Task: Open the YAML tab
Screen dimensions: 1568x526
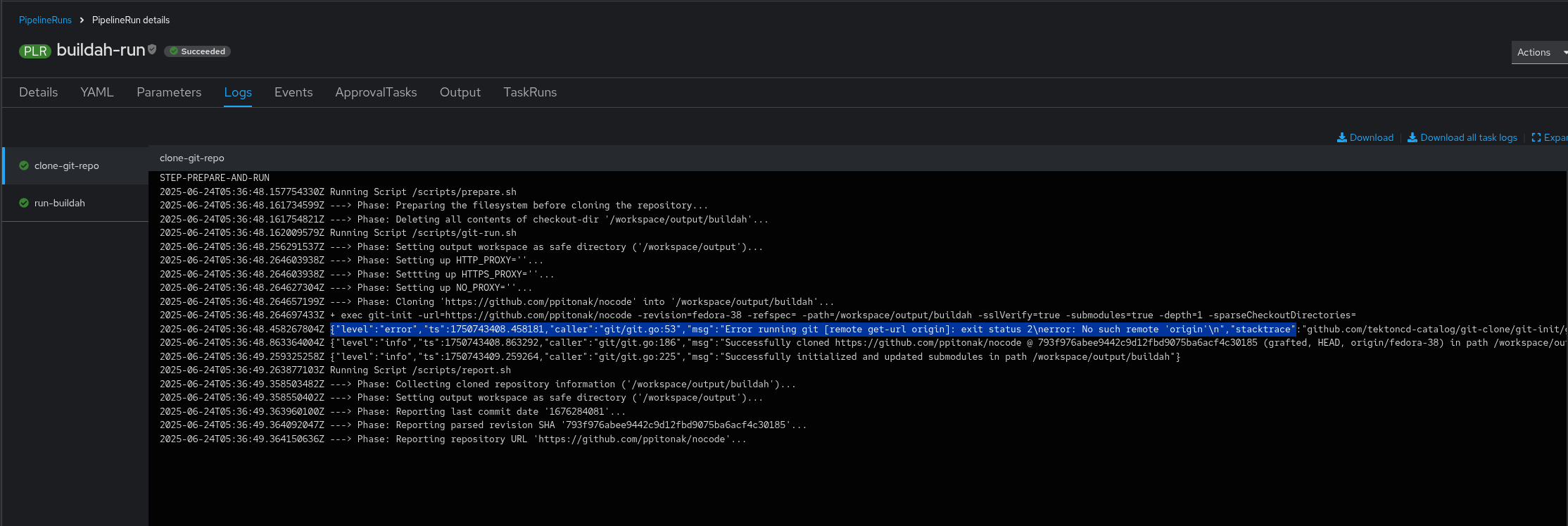Action: (x=97, y=92)
